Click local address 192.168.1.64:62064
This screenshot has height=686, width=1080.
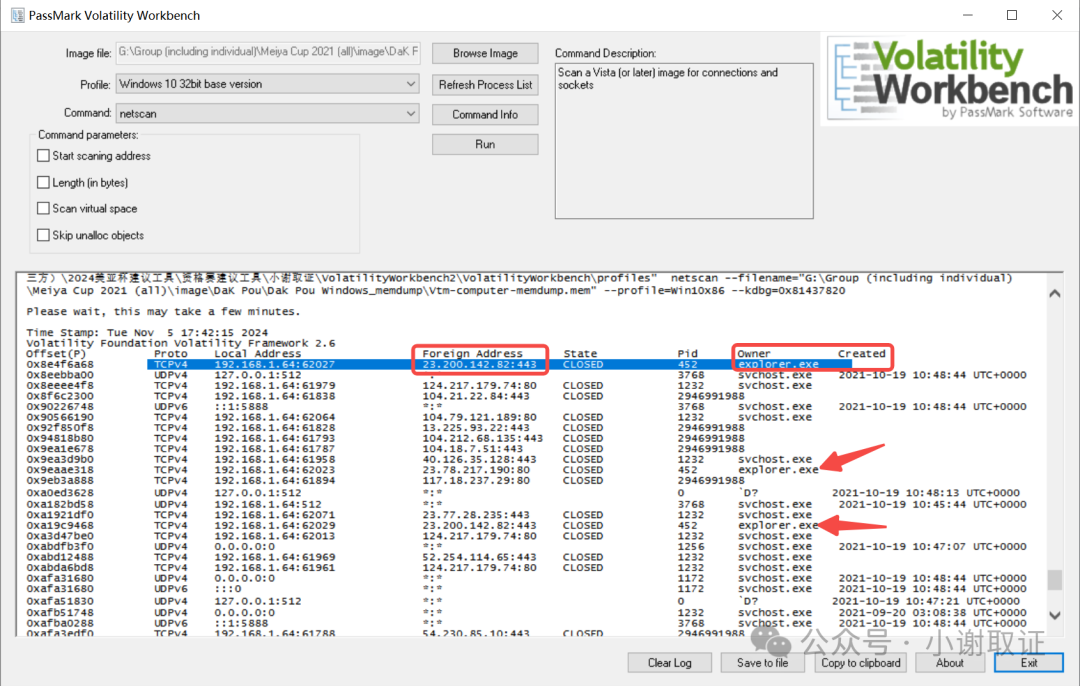275,417
